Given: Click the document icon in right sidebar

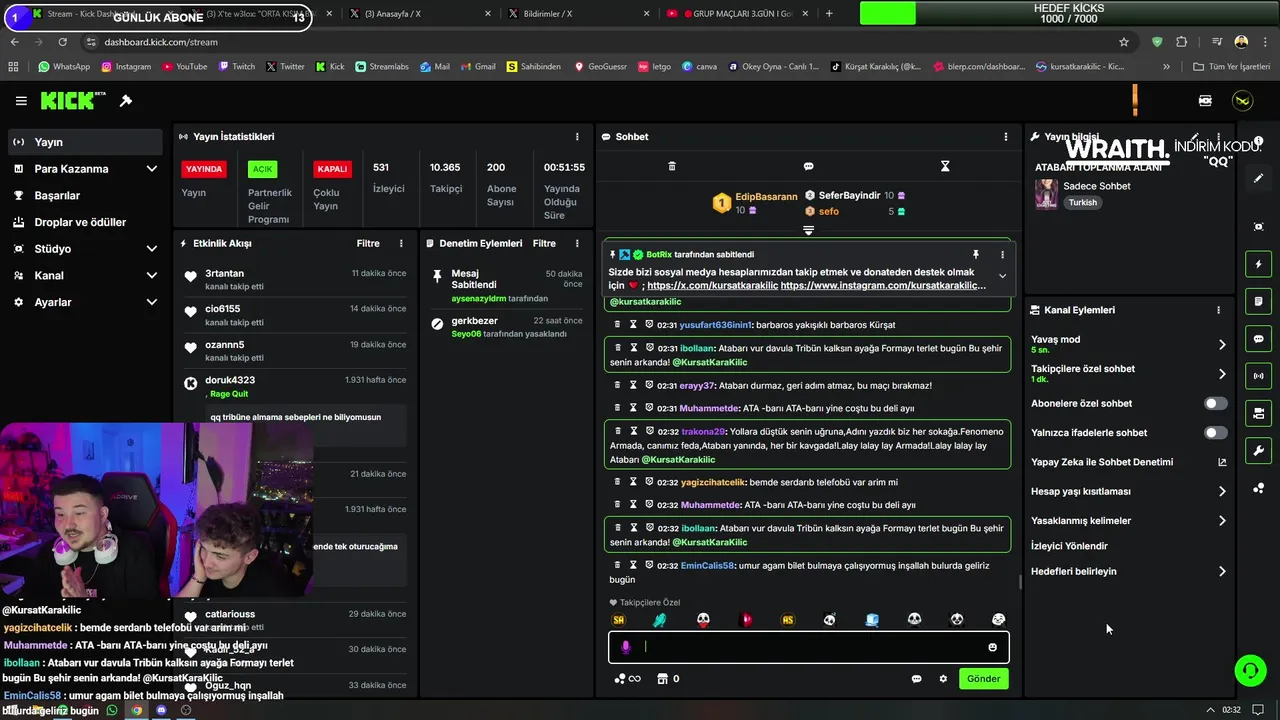Looking at the screenshot, I should click(x=1258, y=301).
